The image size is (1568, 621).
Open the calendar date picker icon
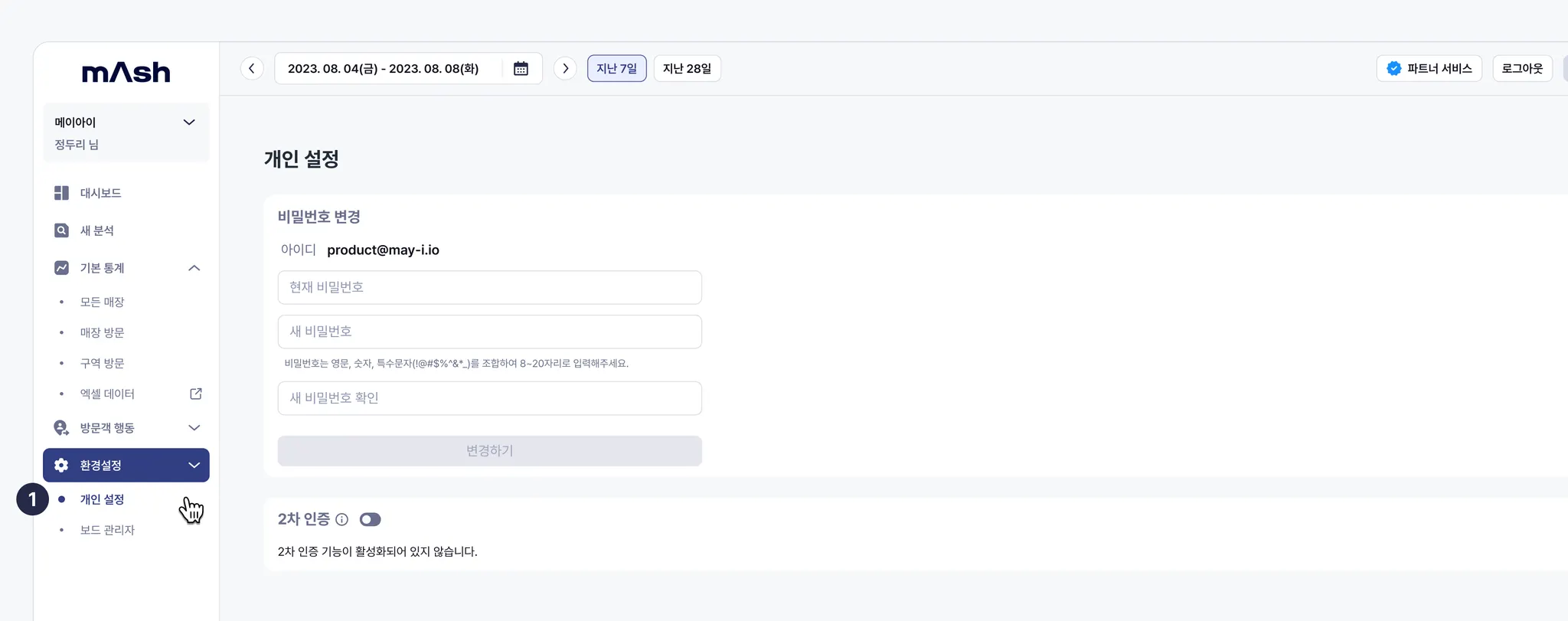click(521, 69)
